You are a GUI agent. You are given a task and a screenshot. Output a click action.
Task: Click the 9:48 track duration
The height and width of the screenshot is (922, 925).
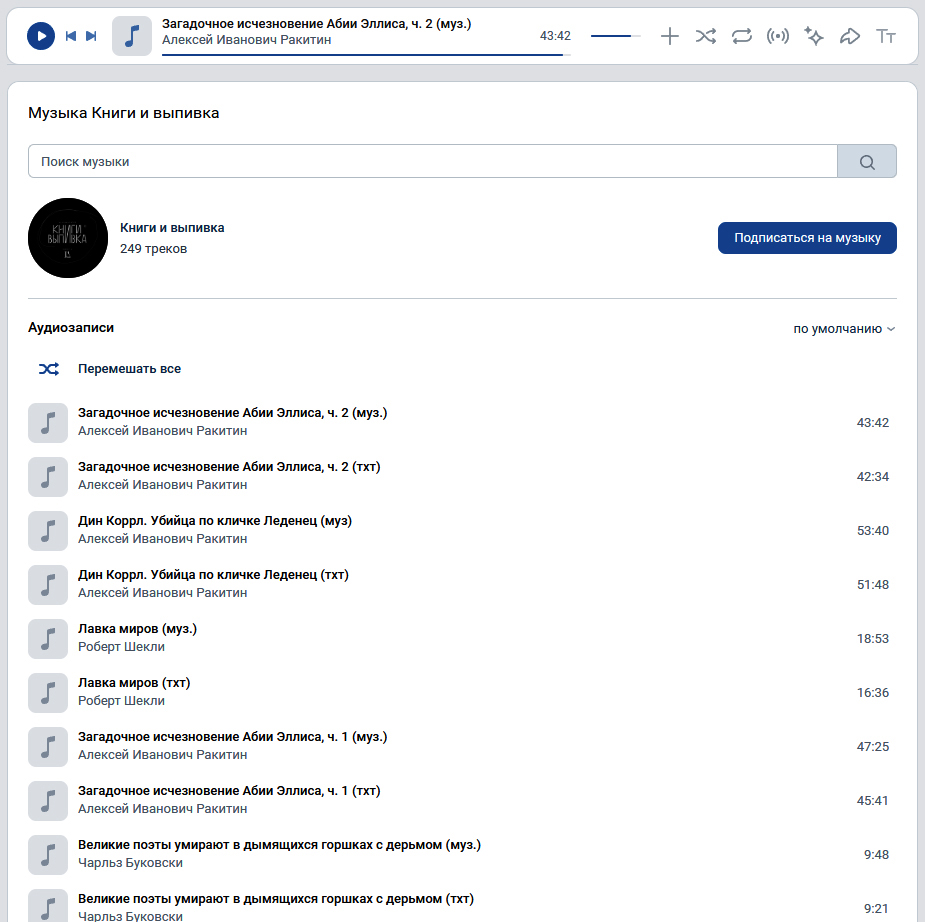876,854
